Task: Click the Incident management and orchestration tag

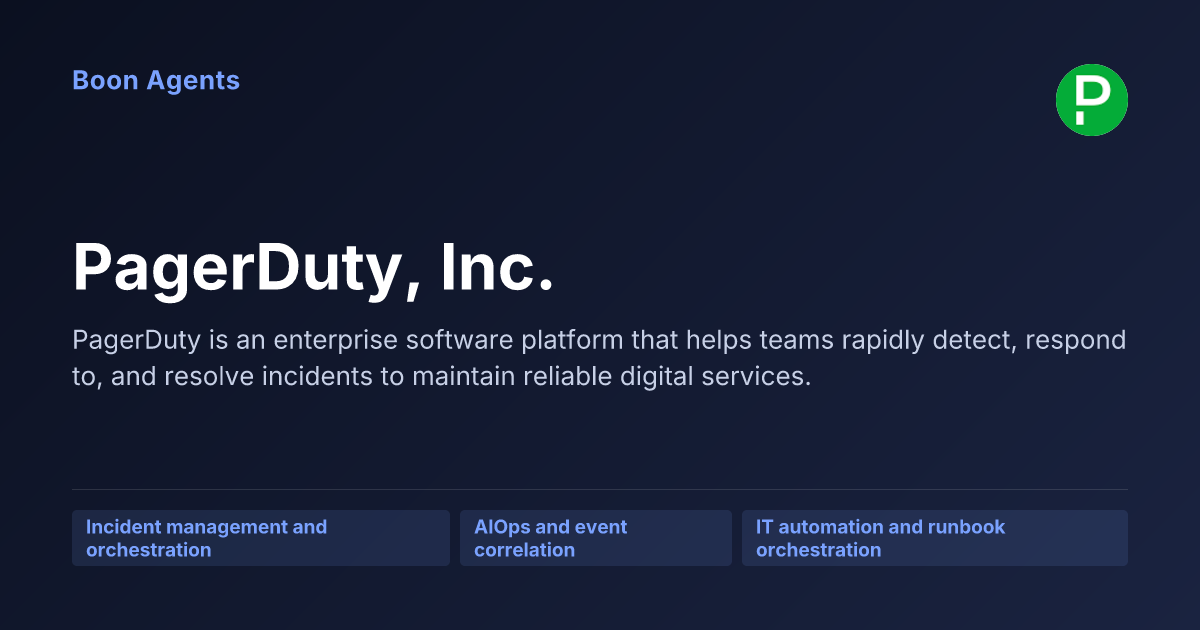Action: [x=261, y=538]
